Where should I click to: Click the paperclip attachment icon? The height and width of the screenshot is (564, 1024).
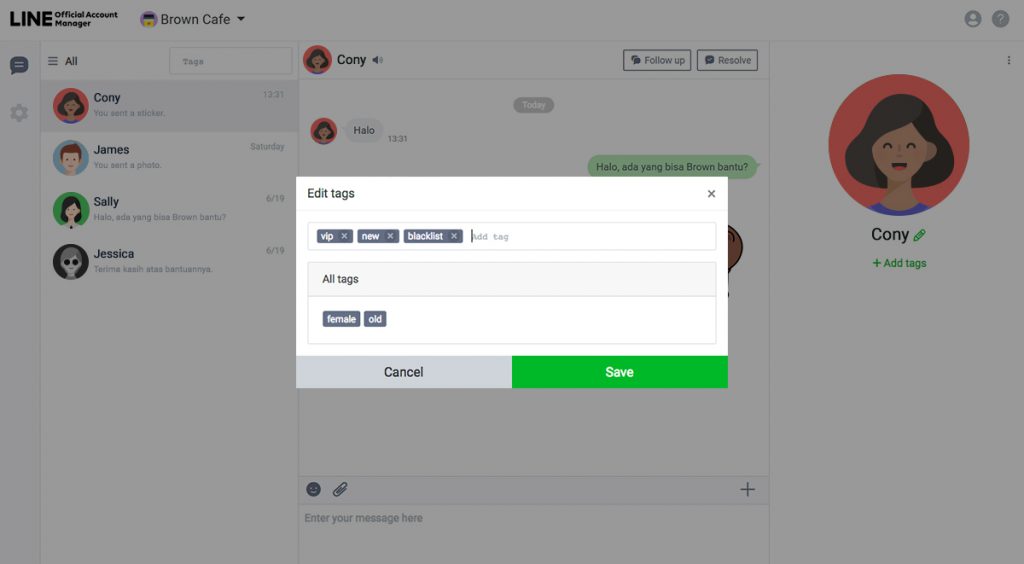point(340,489)
